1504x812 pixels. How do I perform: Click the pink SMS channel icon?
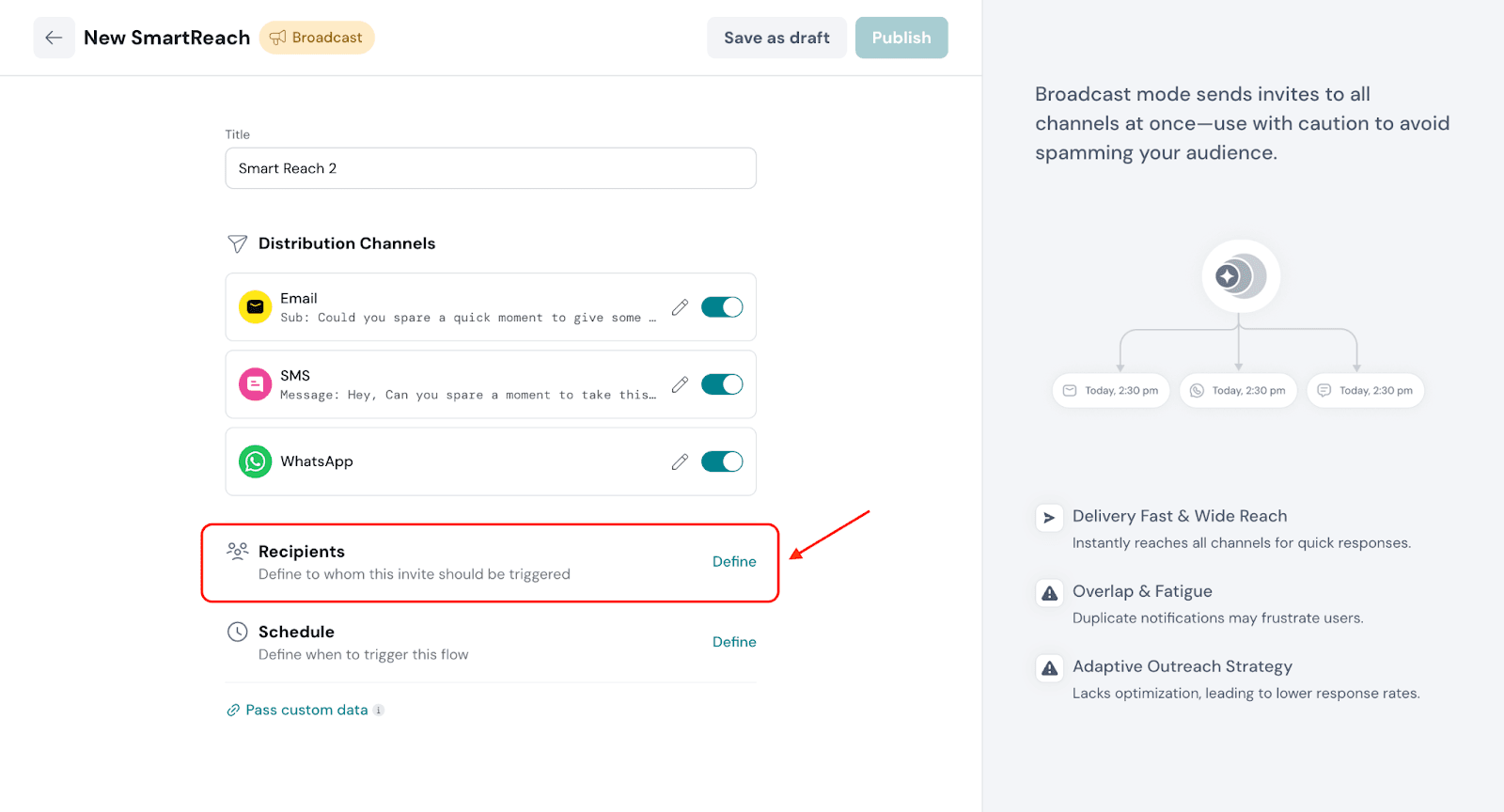coord(255,384)
